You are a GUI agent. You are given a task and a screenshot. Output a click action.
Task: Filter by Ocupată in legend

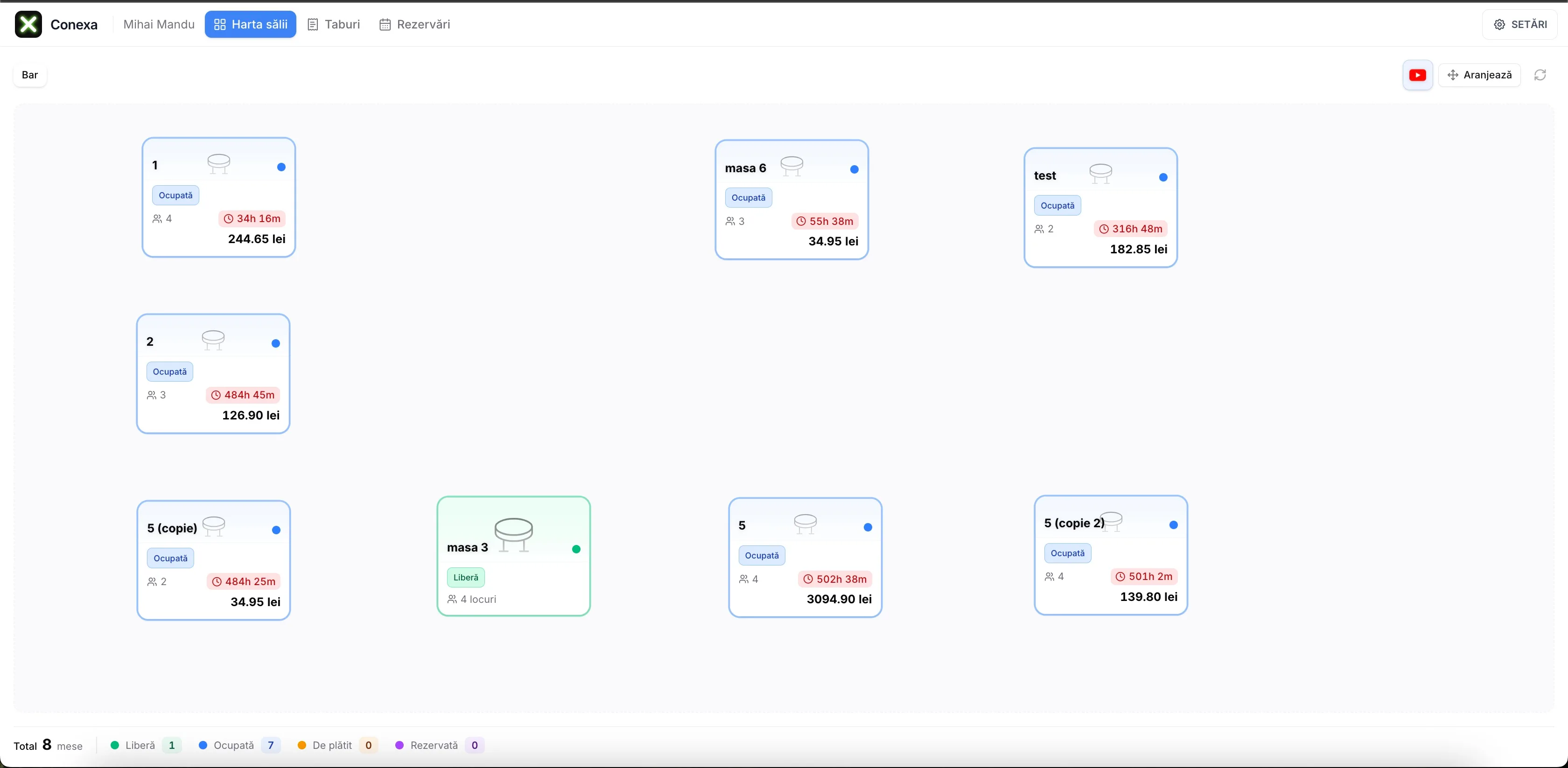[x=239, y=745]
